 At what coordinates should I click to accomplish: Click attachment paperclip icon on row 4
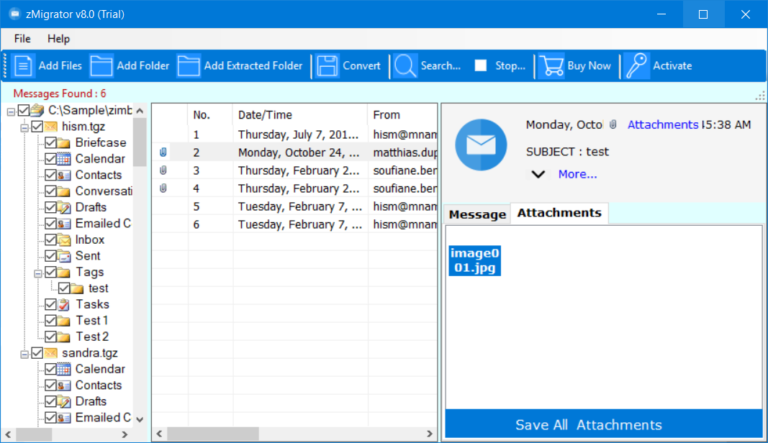coord(163,188)
